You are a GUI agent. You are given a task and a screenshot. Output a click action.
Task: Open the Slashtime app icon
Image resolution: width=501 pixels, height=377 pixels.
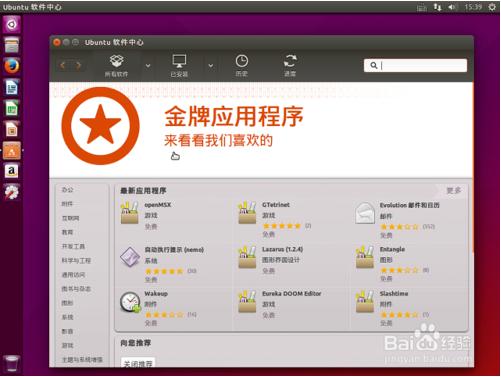pyautogui.click(x=365, y=301)
